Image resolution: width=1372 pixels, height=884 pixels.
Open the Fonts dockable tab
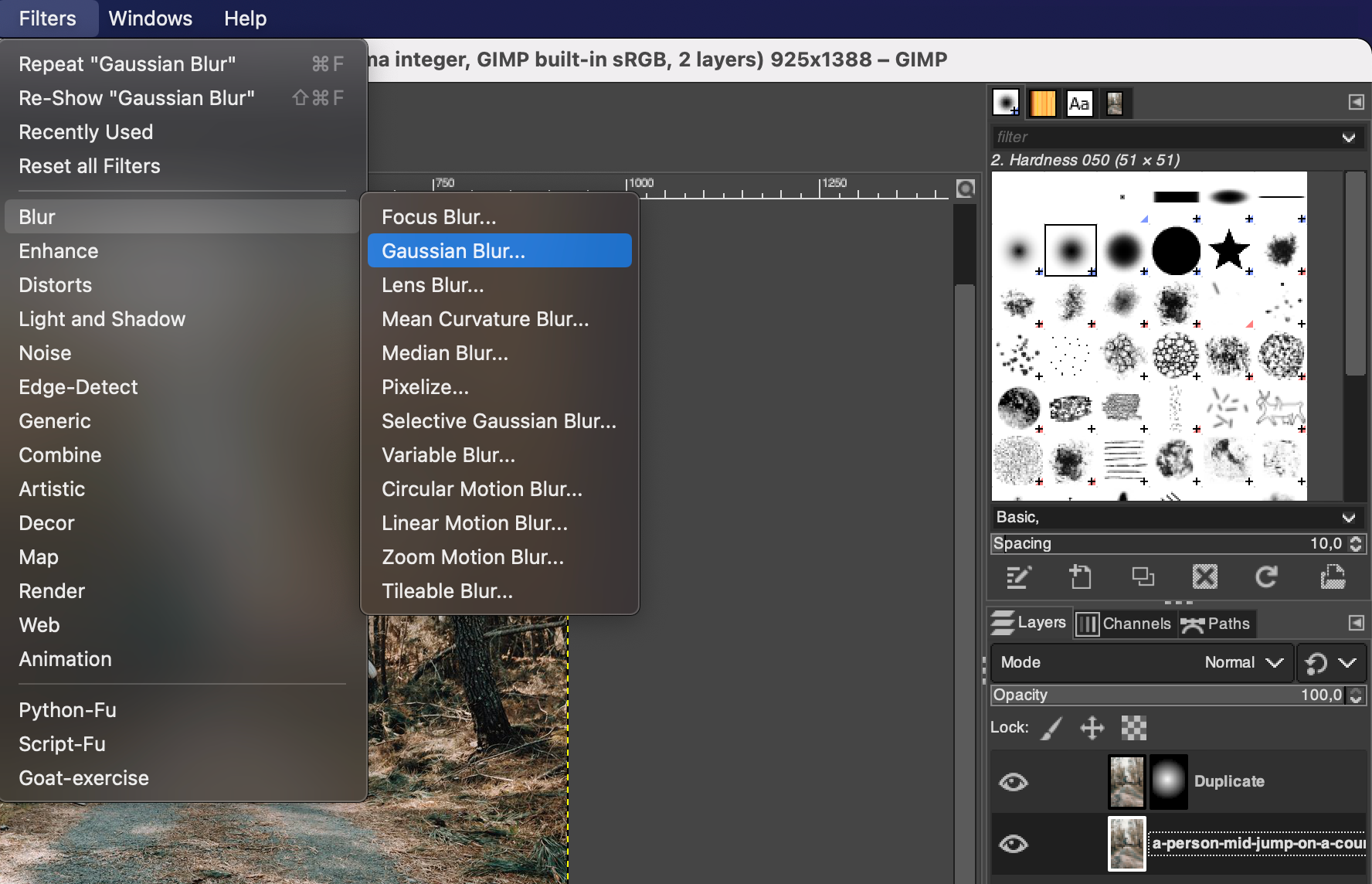1079,103
